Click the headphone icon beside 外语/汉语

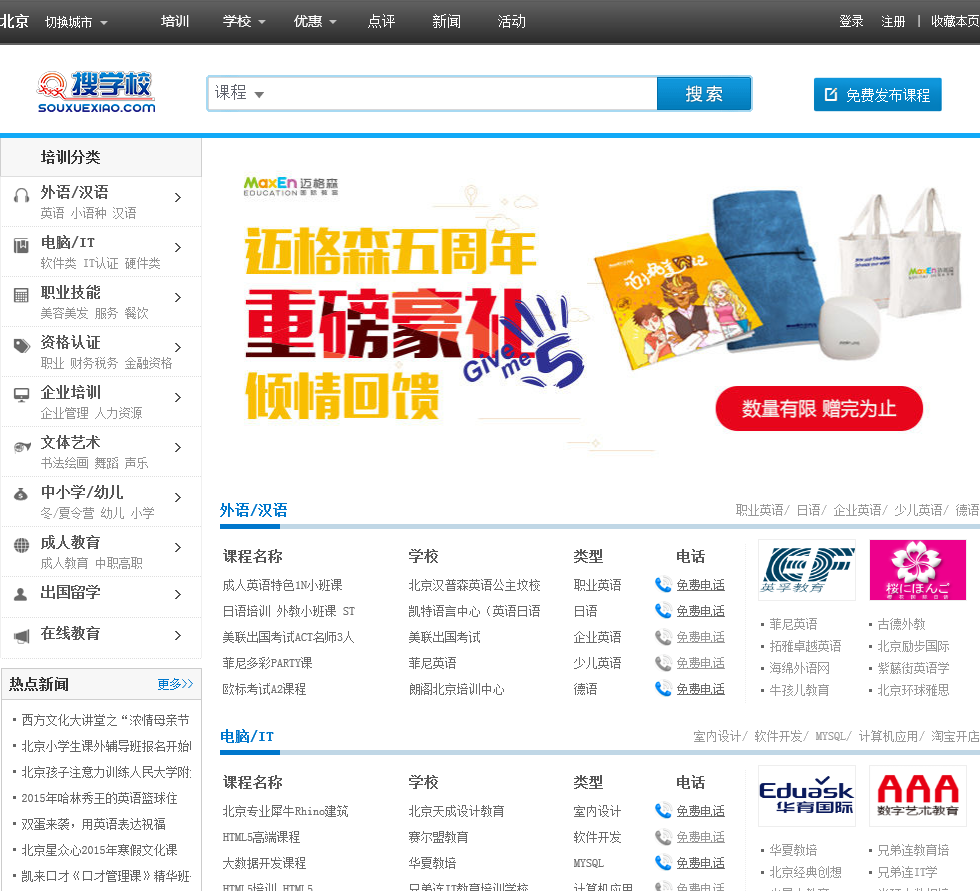coord(21,196)
